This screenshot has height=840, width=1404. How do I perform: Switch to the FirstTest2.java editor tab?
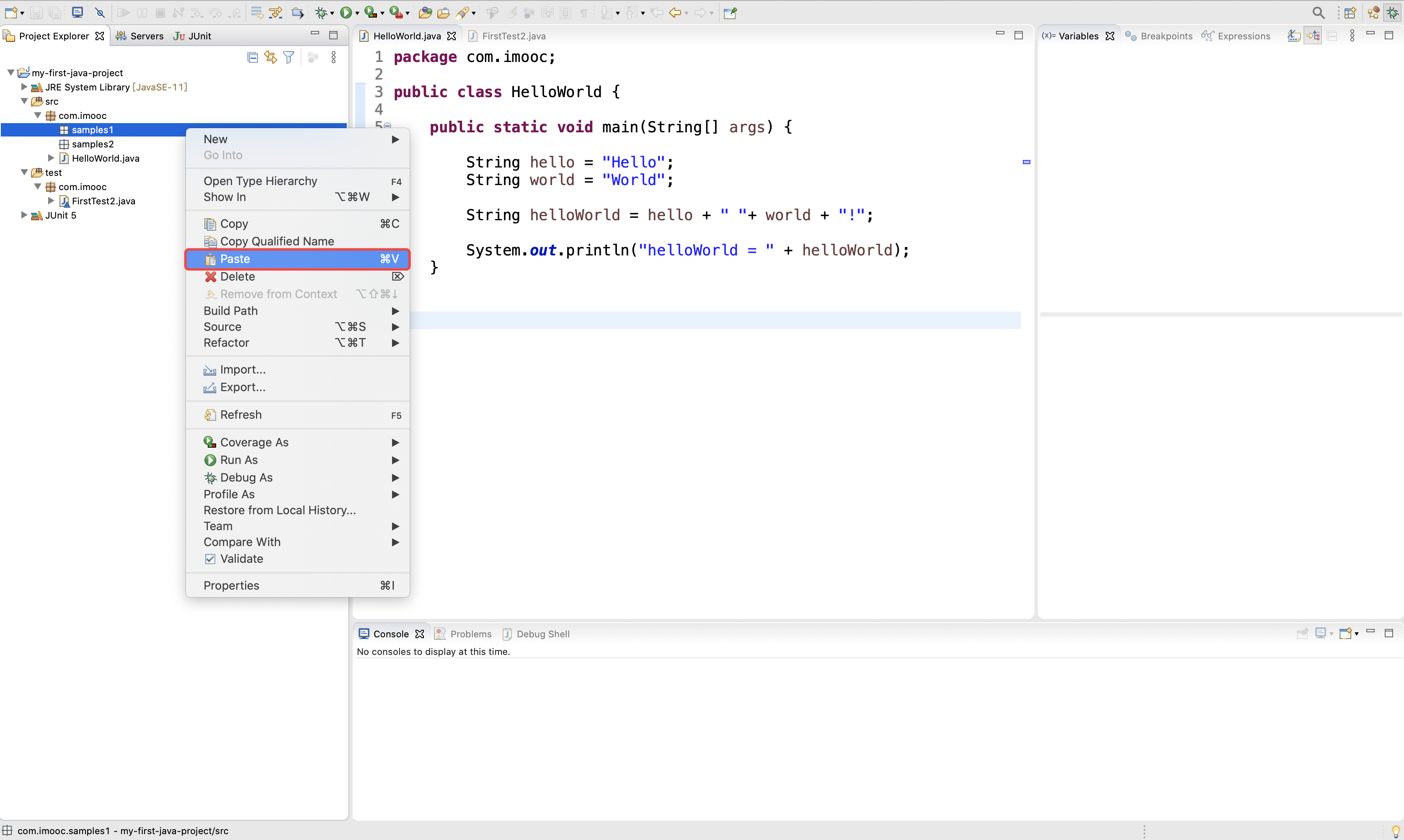508,36
